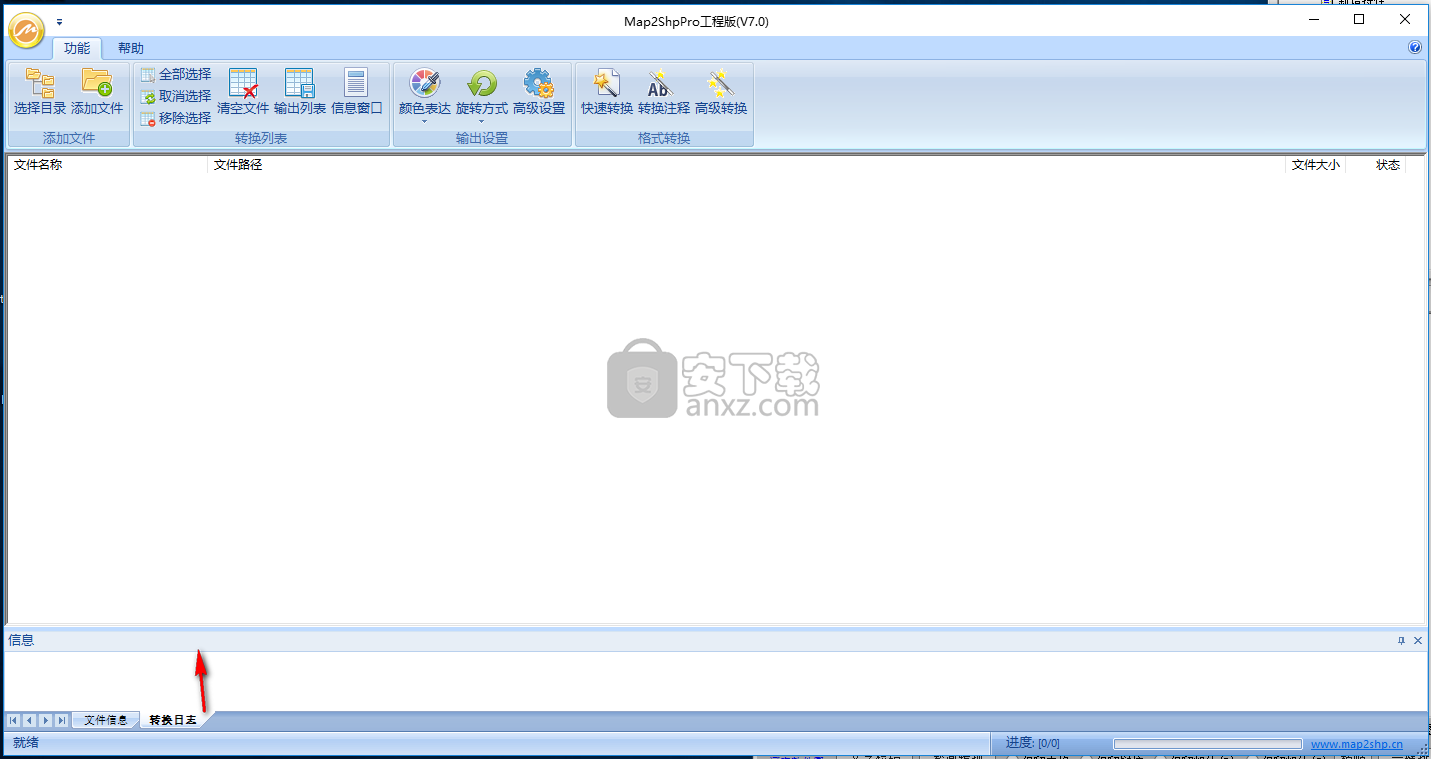Screen dimensions: 1431x759
Task: Close the 信息 panel
Action: (x=1418, y=641)
